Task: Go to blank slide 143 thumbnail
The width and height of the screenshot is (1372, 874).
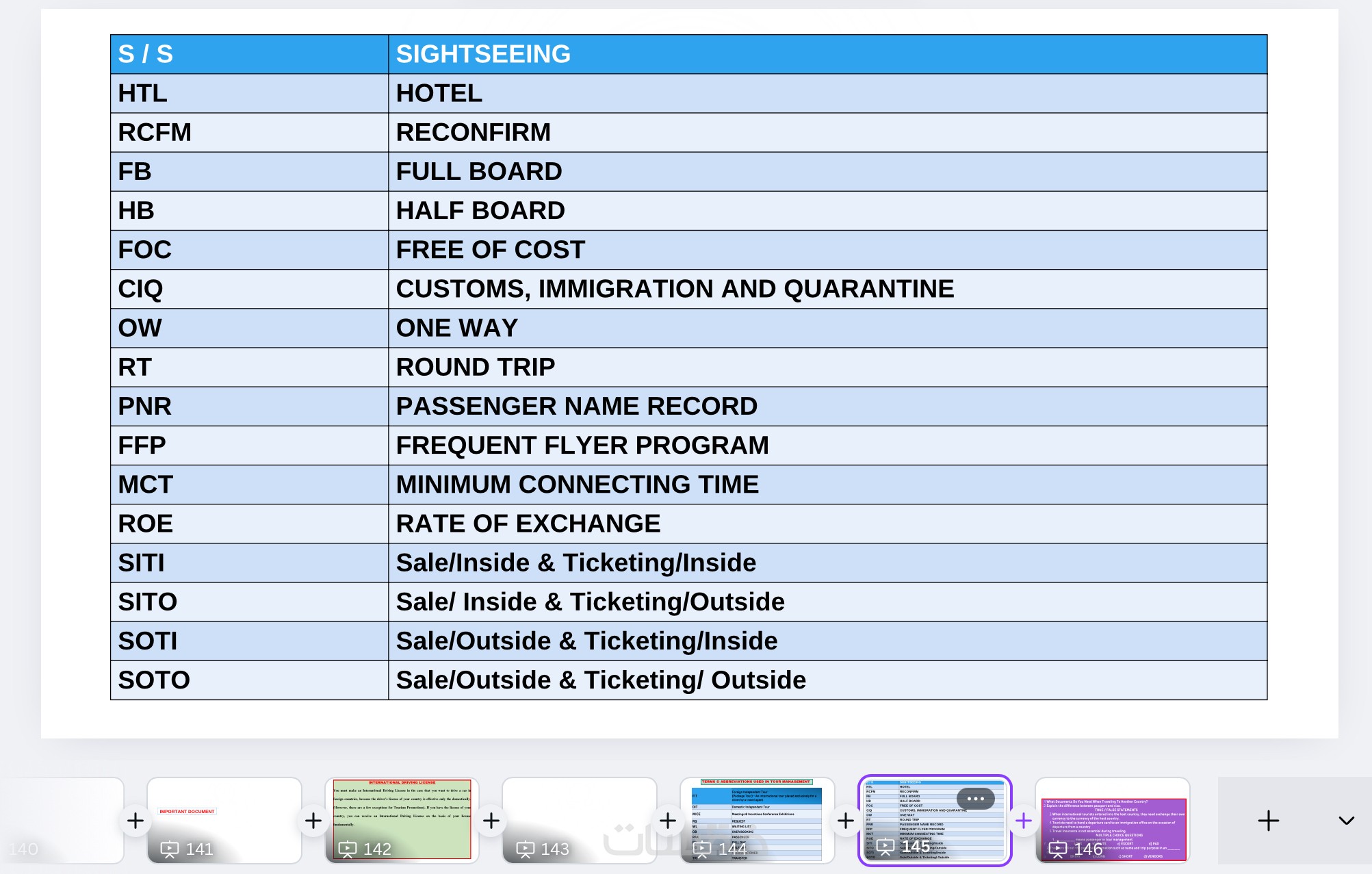Action: click(x=579, y=814)
